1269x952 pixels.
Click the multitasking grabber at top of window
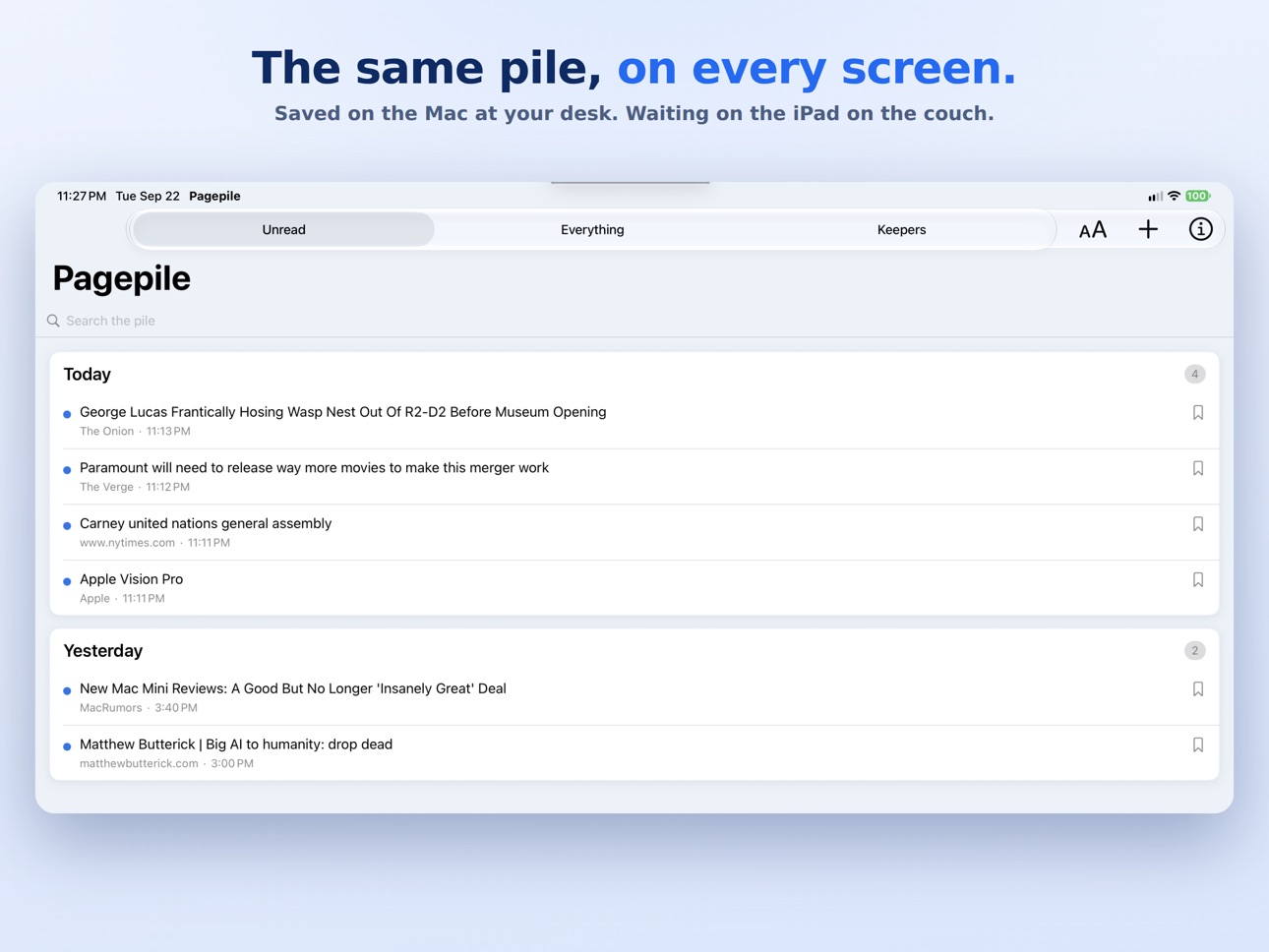coord(631,183)
